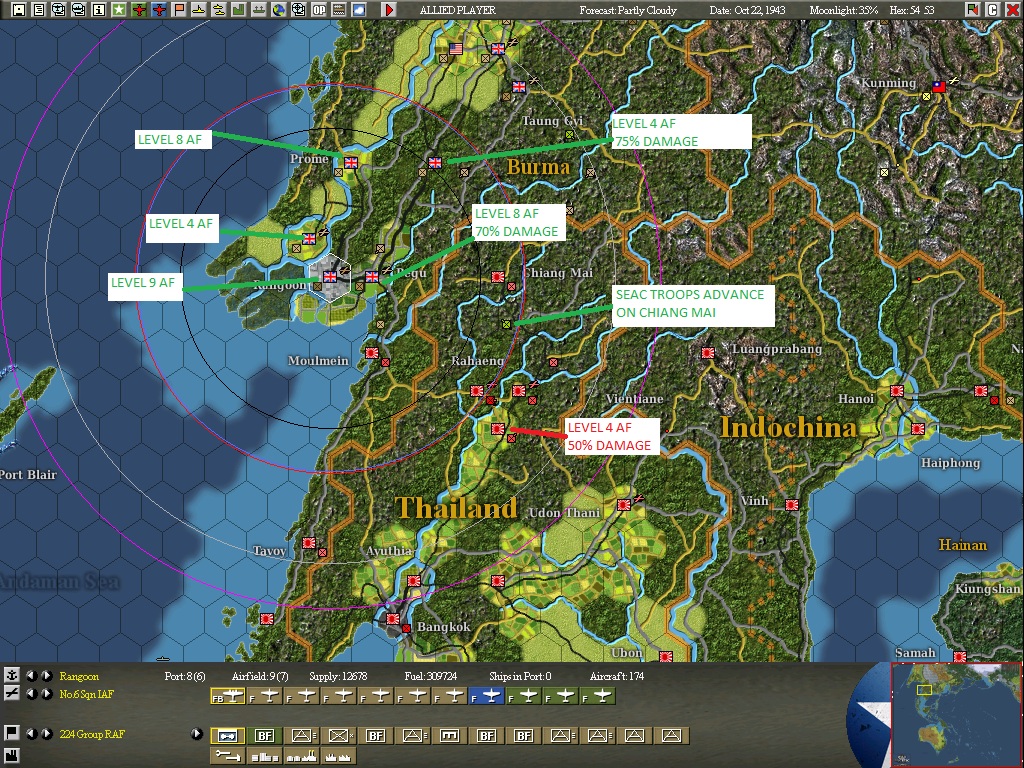Expand unit list arrow right of 224 Group RAF
The width and height of the screenshot is (1024, 768).
(x=197, y=733)
